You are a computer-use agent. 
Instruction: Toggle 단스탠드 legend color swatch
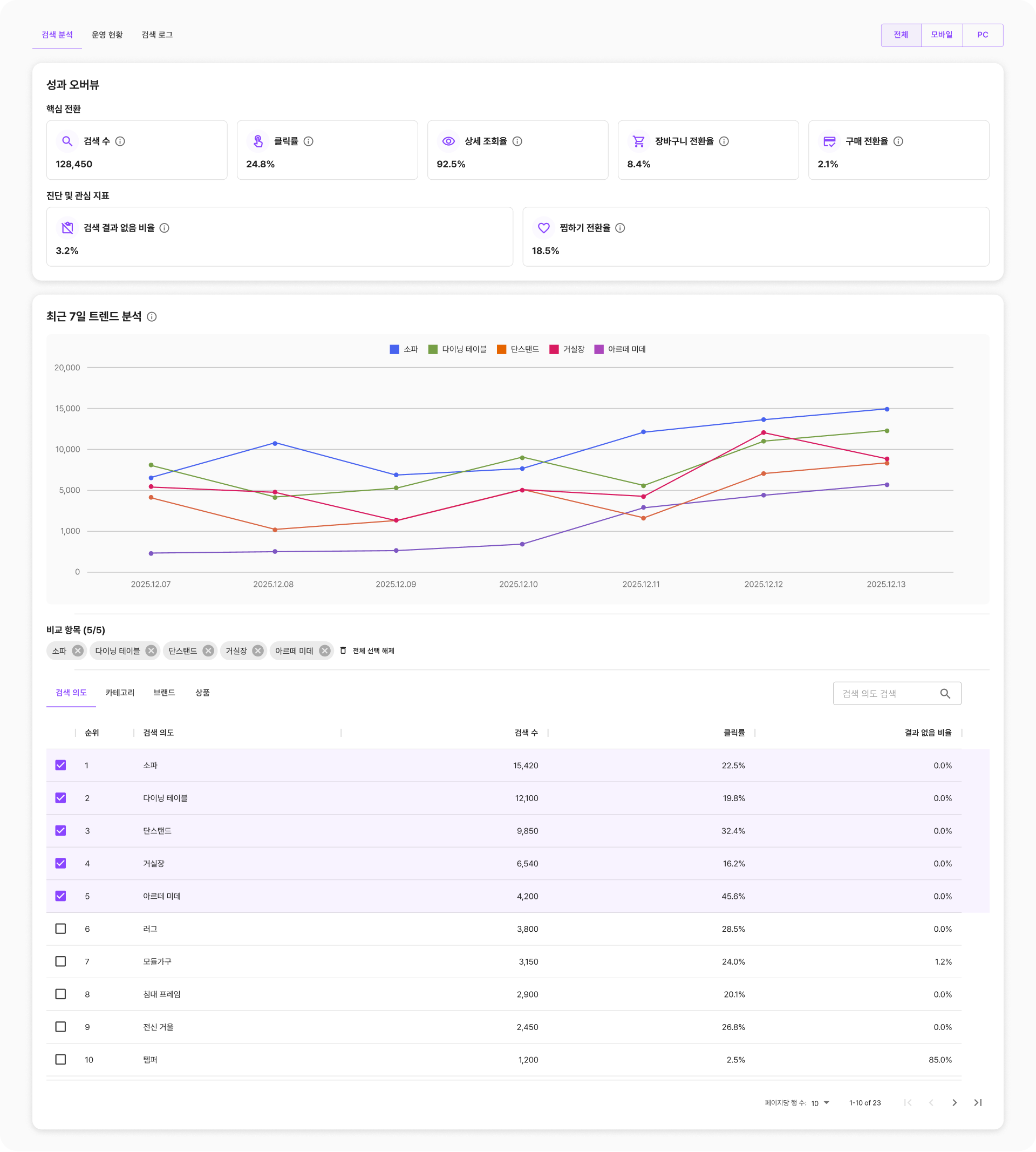[x=501, y=350]
